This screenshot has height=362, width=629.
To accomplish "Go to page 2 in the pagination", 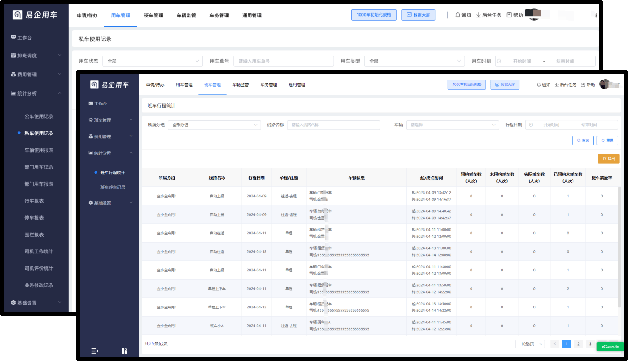I will click(578, 344).
